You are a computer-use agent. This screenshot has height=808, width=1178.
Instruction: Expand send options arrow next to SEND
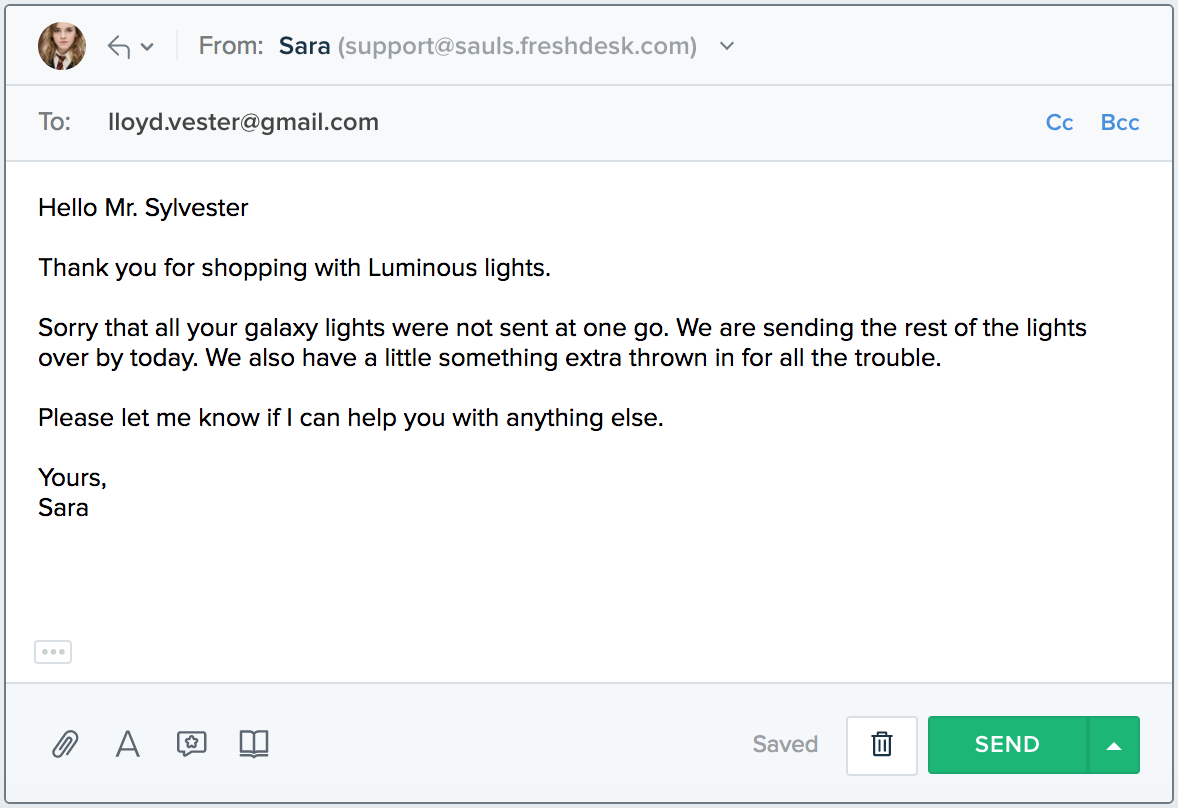pos(1113,745)
